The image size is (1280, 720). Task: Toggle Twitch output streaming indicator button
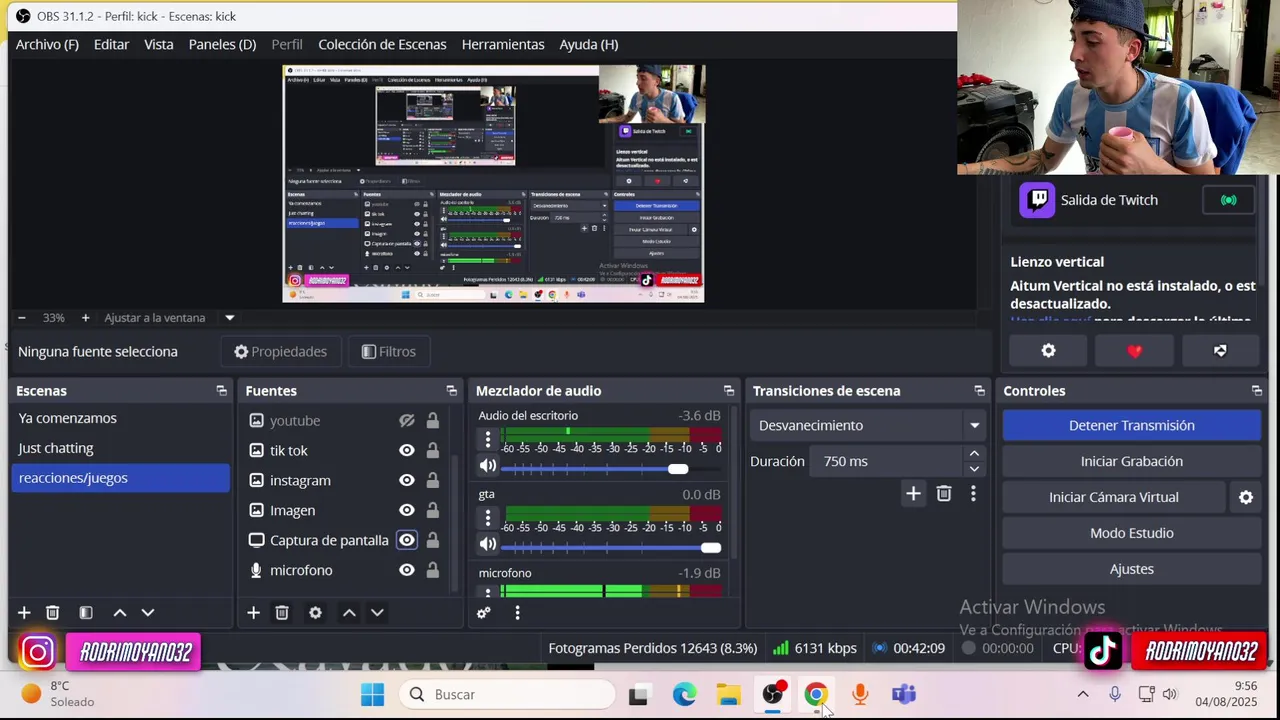(1229, 200)
